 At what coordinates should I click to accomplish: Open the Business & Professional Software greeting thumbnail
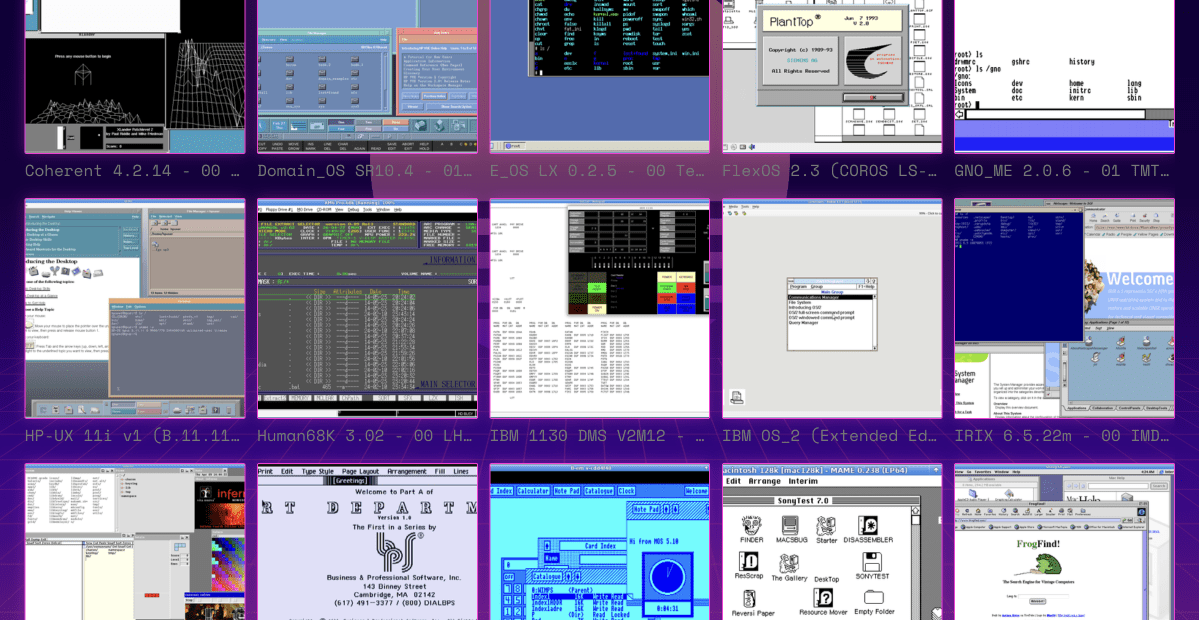(x=368, y=542)
